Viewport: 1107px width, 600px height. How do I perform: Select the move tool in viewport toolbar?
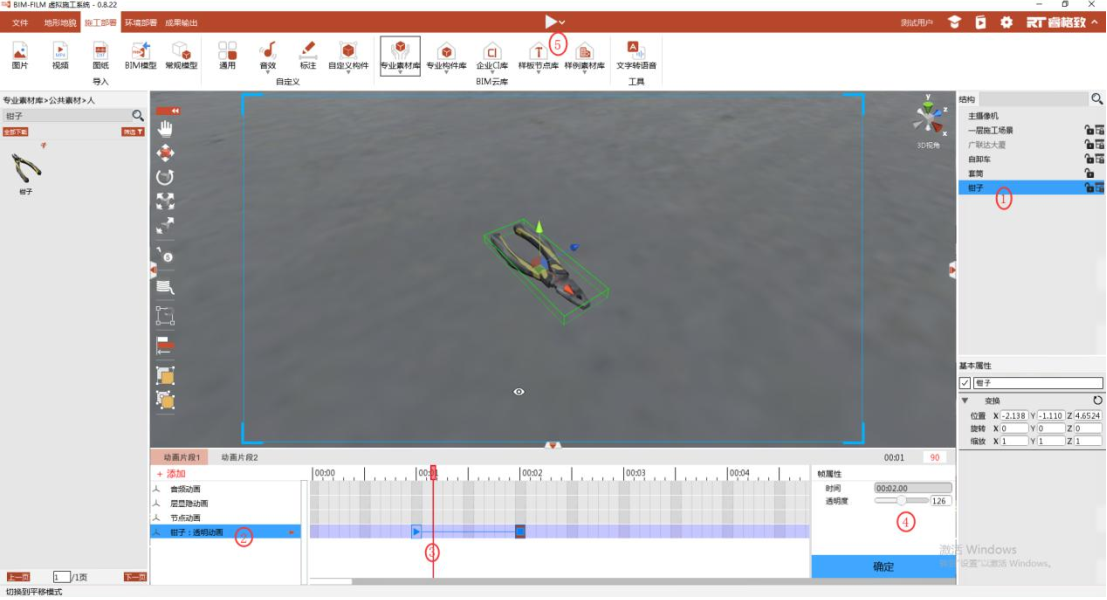[x=165, y=153]
